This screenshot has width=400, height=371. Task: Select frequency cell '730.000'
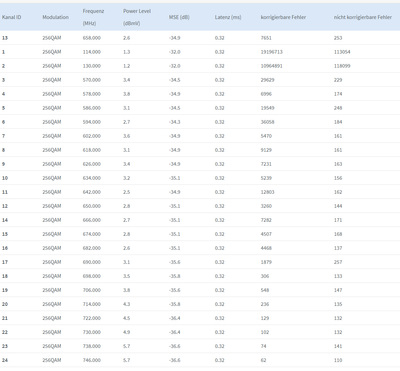(x=92, y=332)
